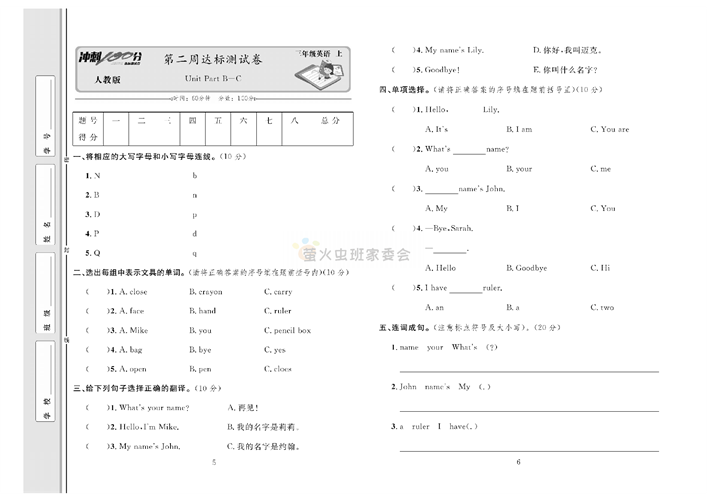
Task: Click the option 'C. pencil box'
Action: pyautogui.click(x=287, y=330)
